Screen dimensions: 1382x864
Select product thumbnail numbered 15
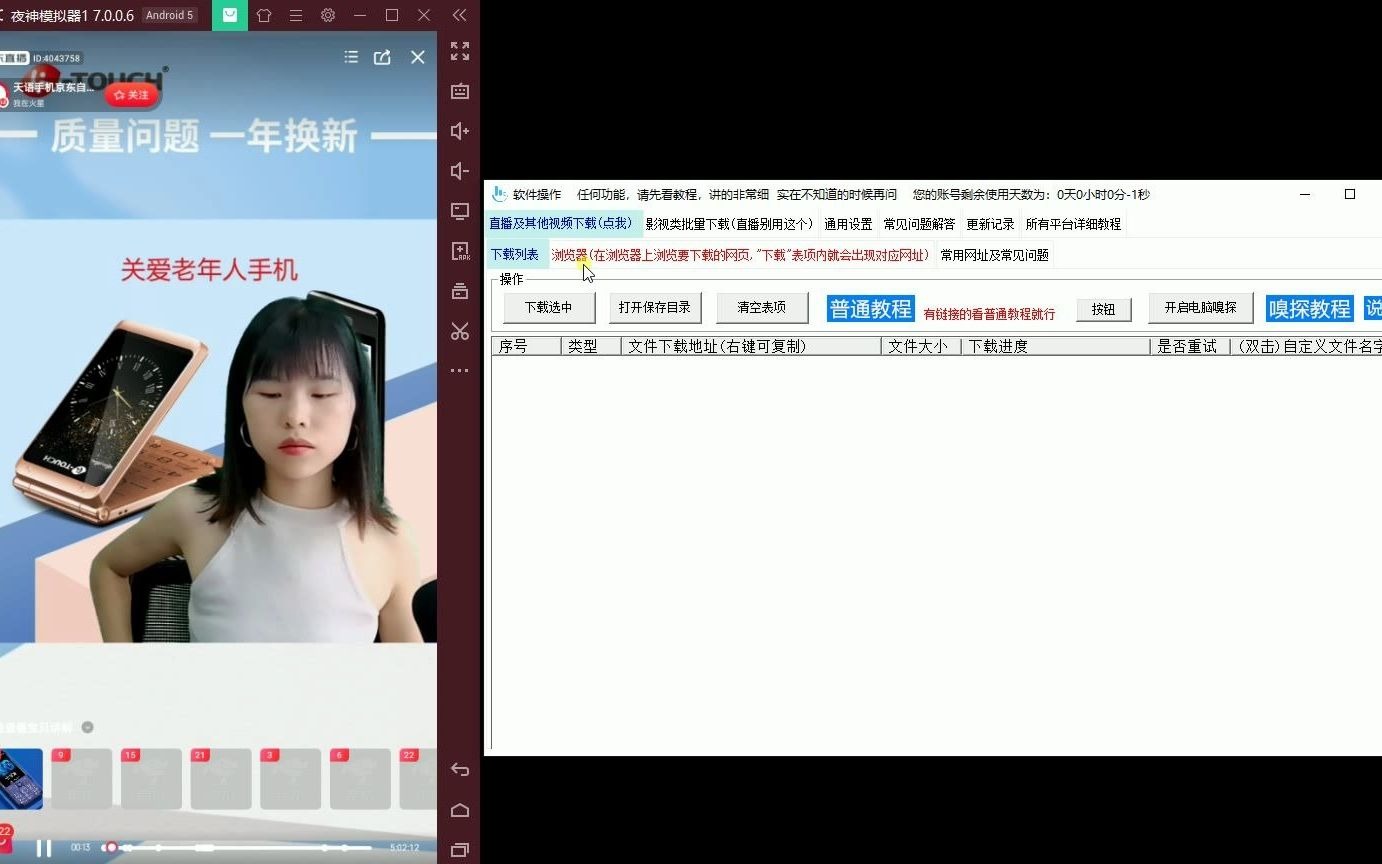click(x=151, y=779)
